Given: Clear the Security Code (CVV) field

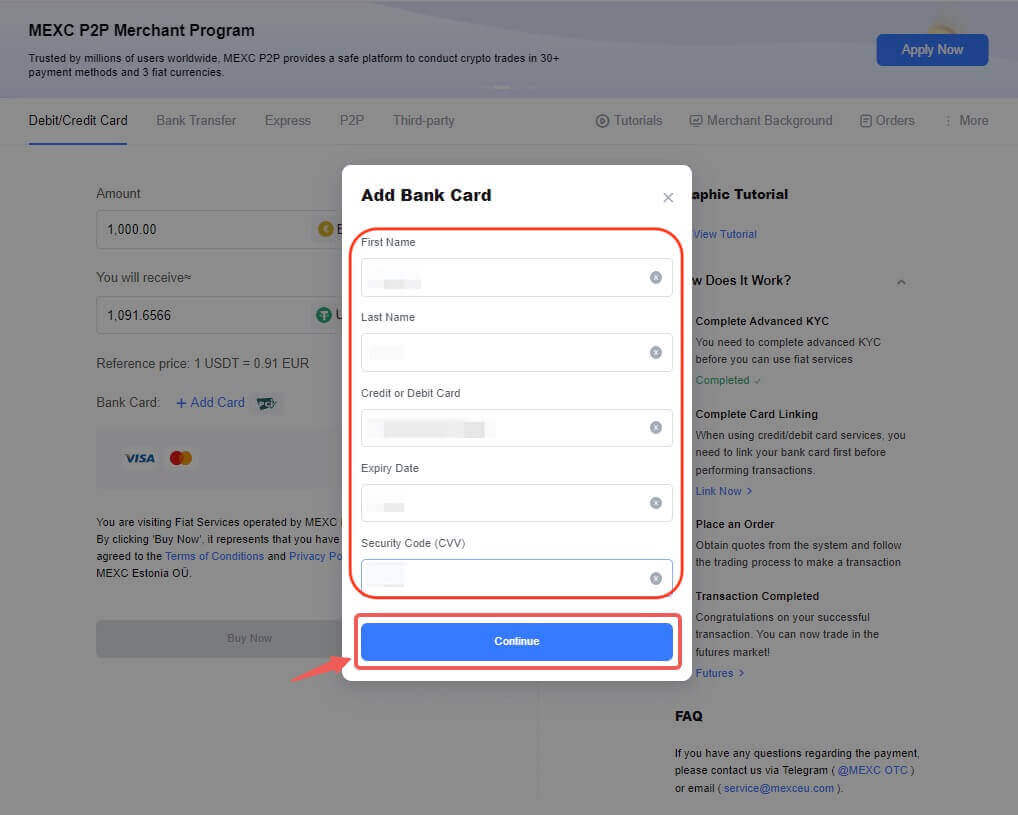Looking at the screenshot, I should coord(656,577).
